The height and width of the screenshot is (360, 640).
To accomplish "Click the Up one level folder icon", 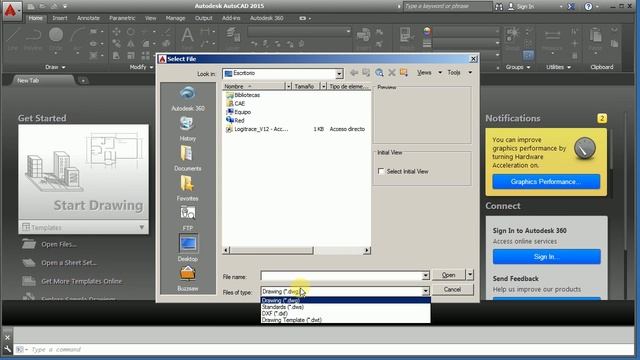I will 366,73.
